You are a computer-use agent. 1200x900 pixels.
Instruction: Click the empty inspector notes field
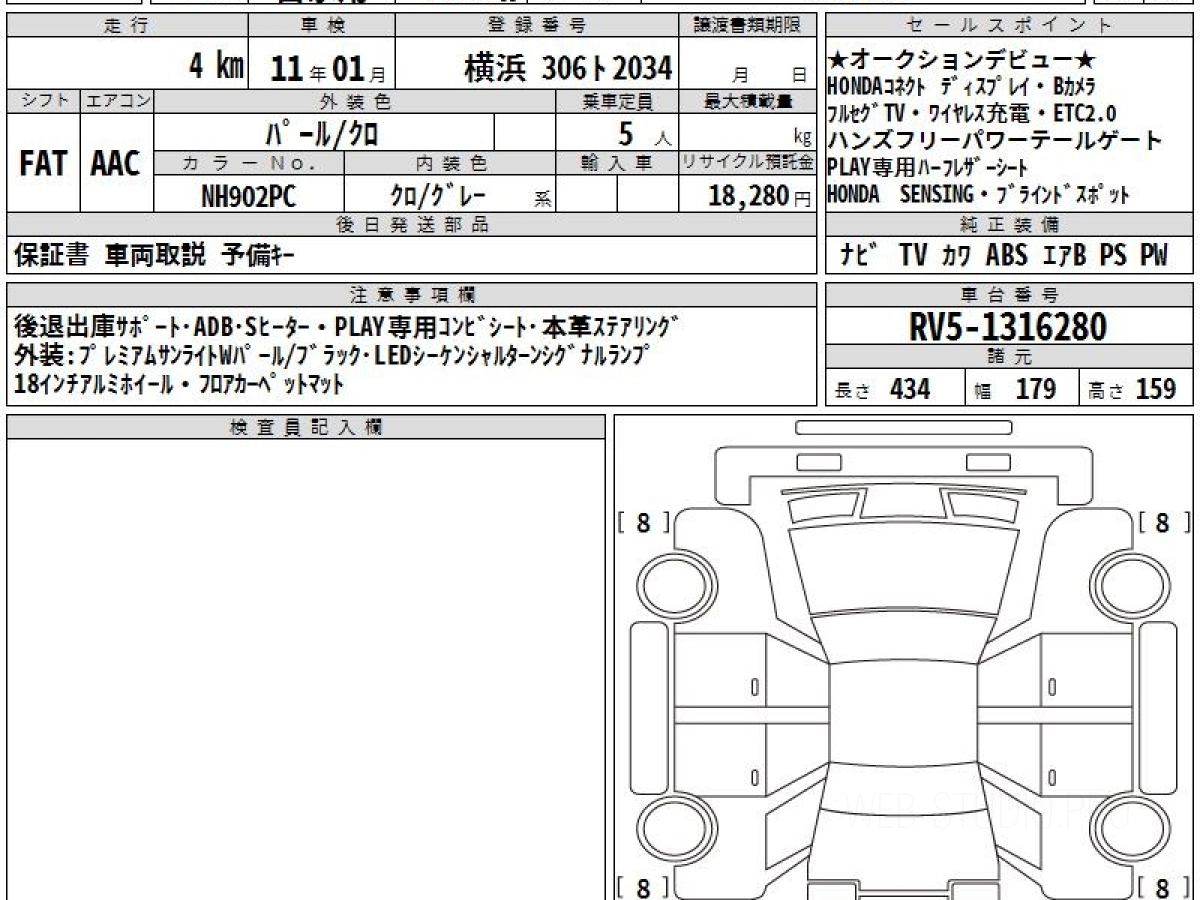click(305, 669)
